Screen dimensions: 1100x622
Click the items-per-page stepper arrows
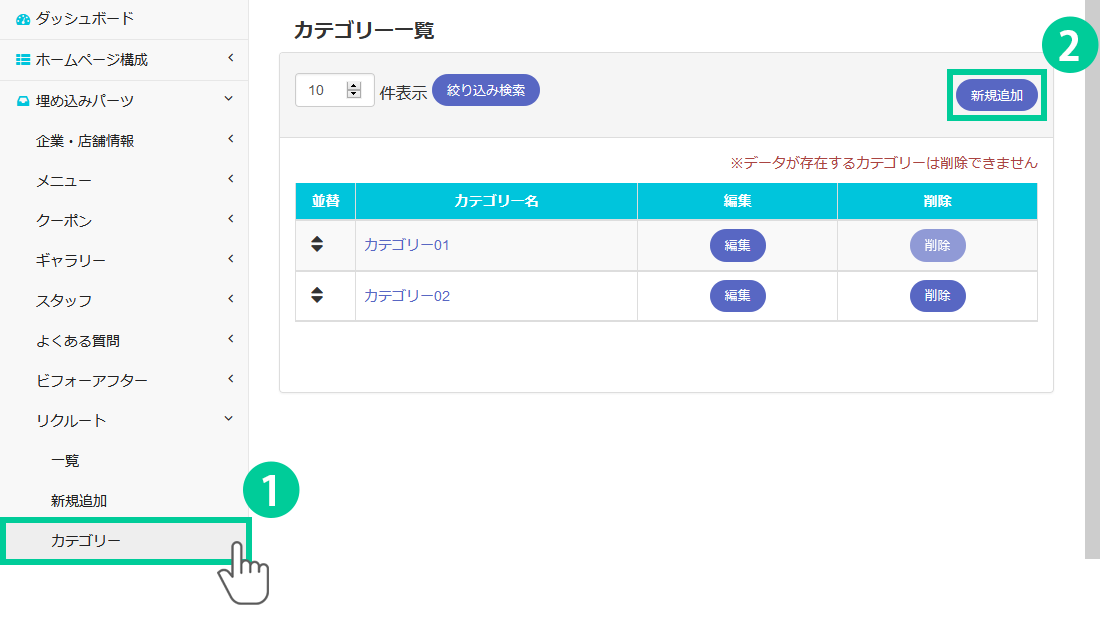[353, 90]
